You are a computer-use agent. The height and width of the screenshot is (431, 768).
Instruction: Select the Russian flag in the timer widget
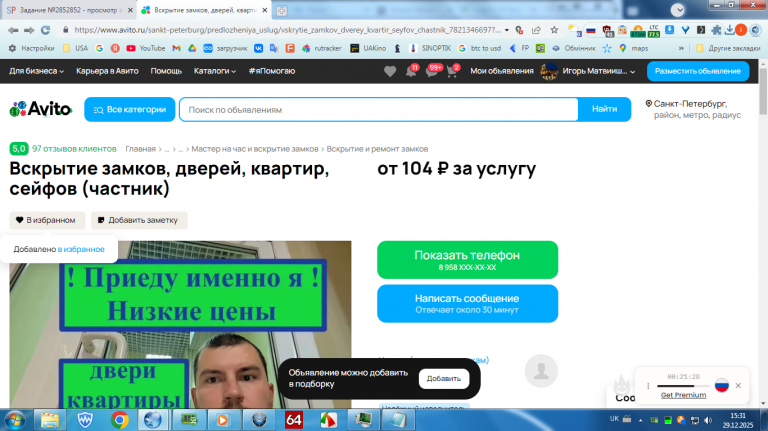721,385
